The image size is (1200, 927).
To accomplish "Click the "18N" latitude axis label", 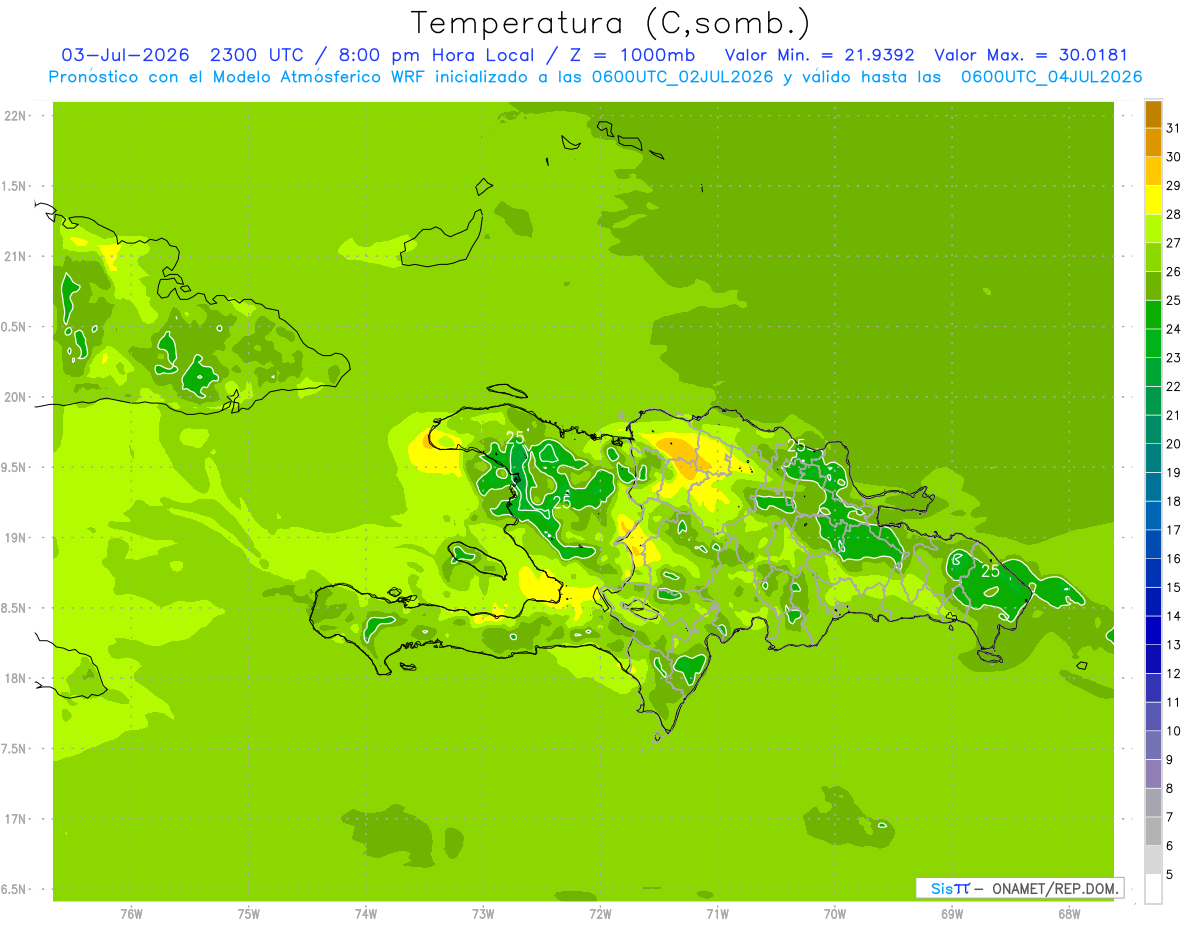I will pyautogui.click(x=15, y=679).
